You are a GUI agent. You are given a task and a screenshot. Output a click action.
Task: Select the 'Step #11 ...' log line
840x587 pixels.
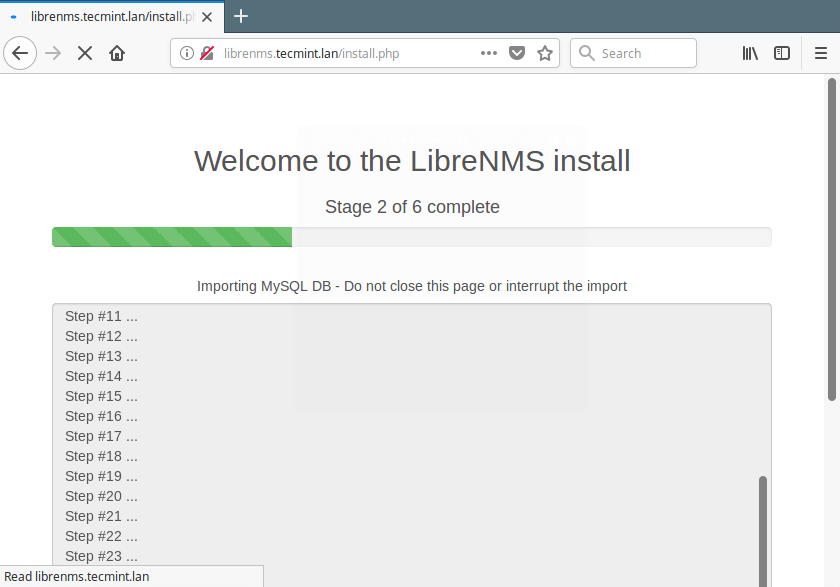click(101, 316)
